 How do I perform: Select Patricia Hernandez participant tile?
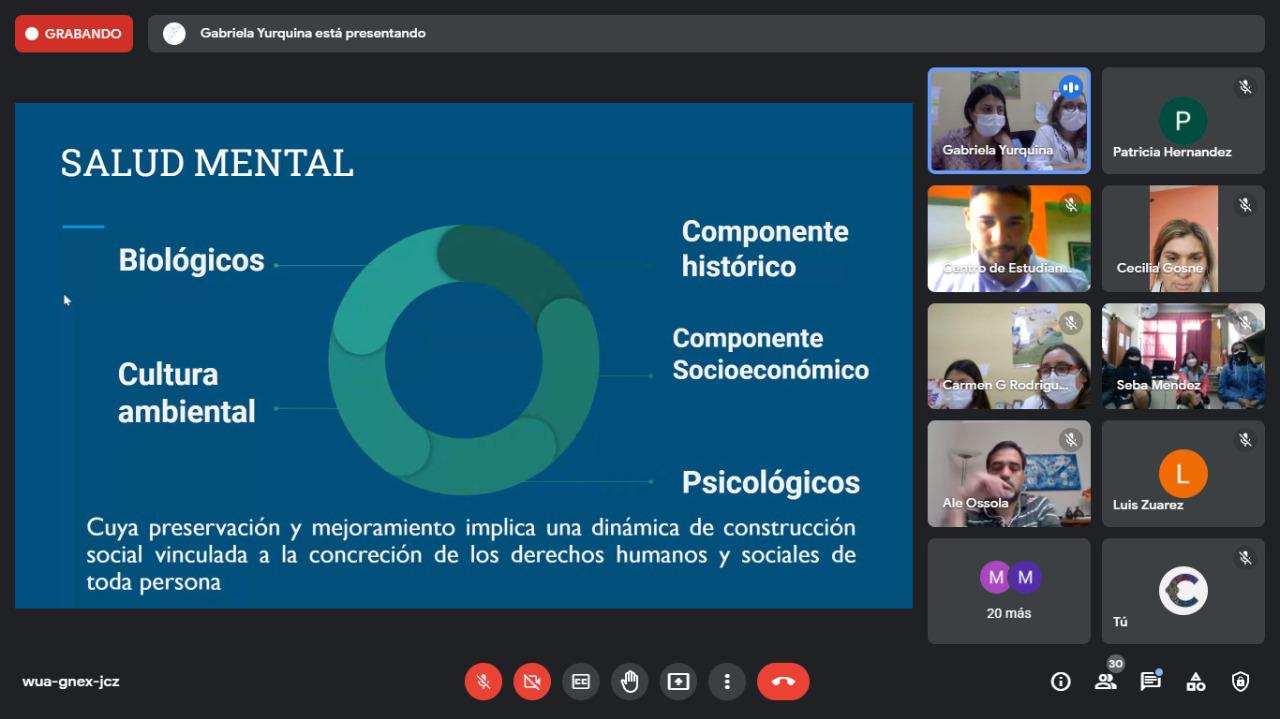(x=1183, y=121)
